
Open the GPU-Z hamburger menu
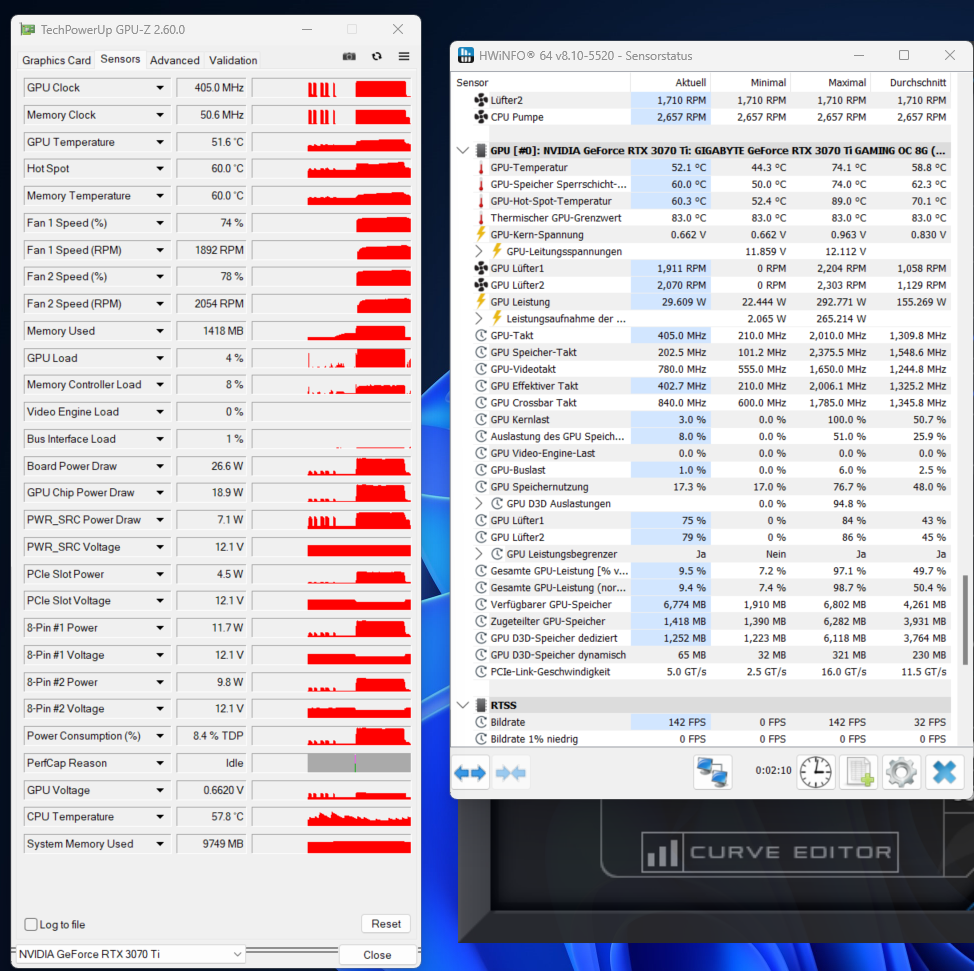pos(404,57)
